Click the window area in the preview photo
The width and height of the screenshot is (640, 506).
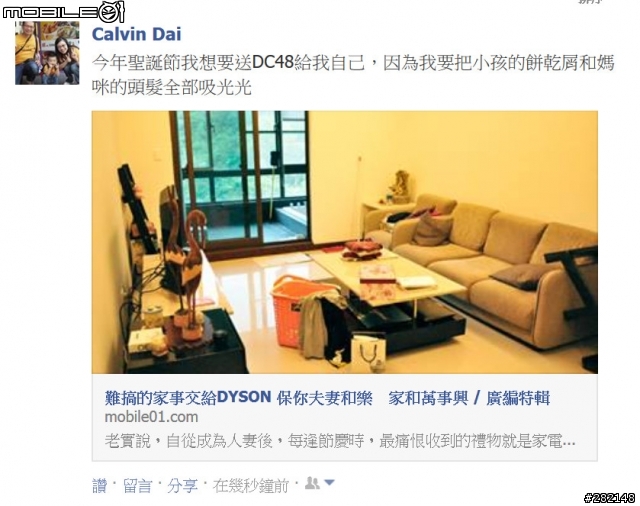pos(242,180)
